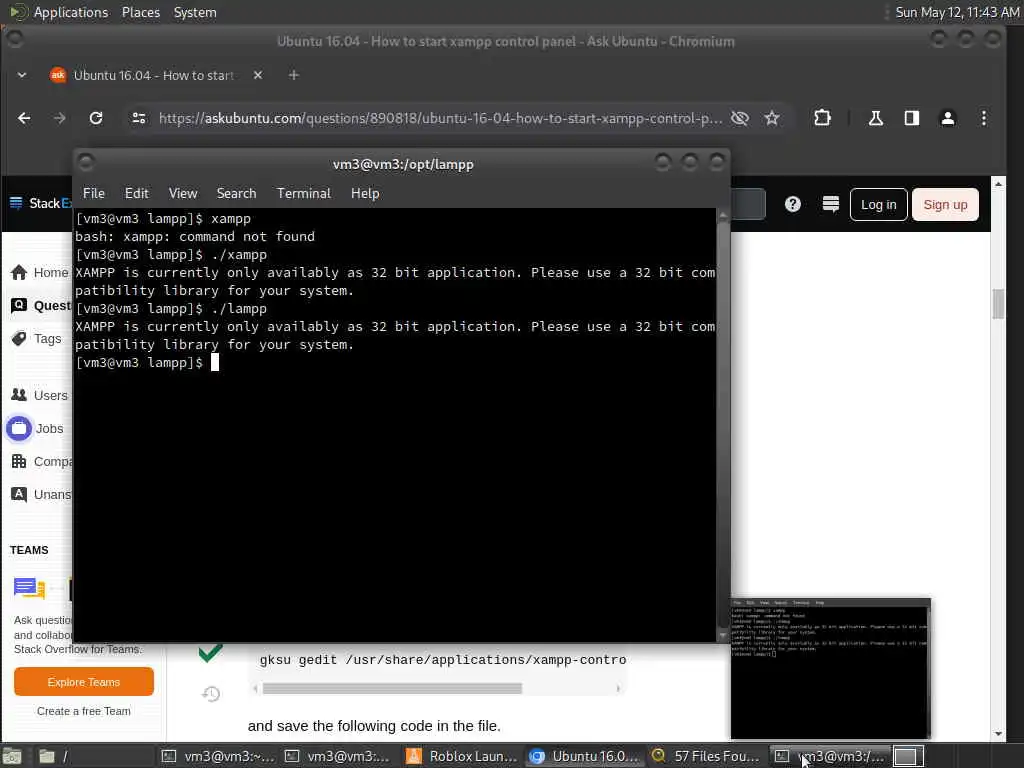Go to Home in Ask Ubuntu sidebar
Viewport: 1024px width, 768px height.
(x=51, y=272)
